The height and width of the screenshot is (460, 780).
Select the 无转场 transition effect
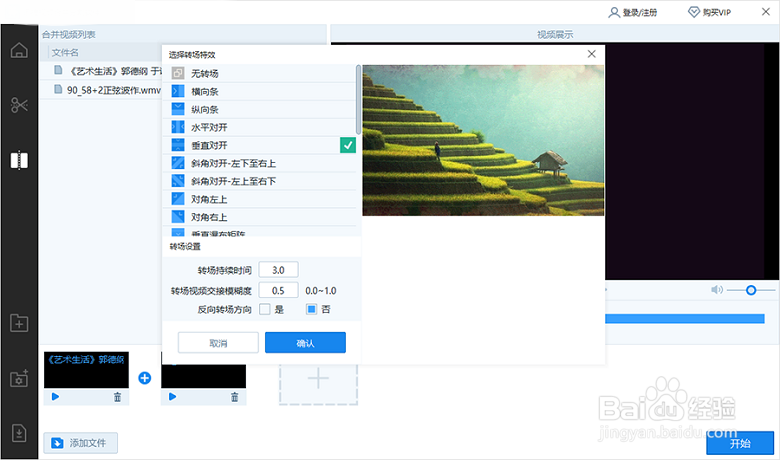259,74
